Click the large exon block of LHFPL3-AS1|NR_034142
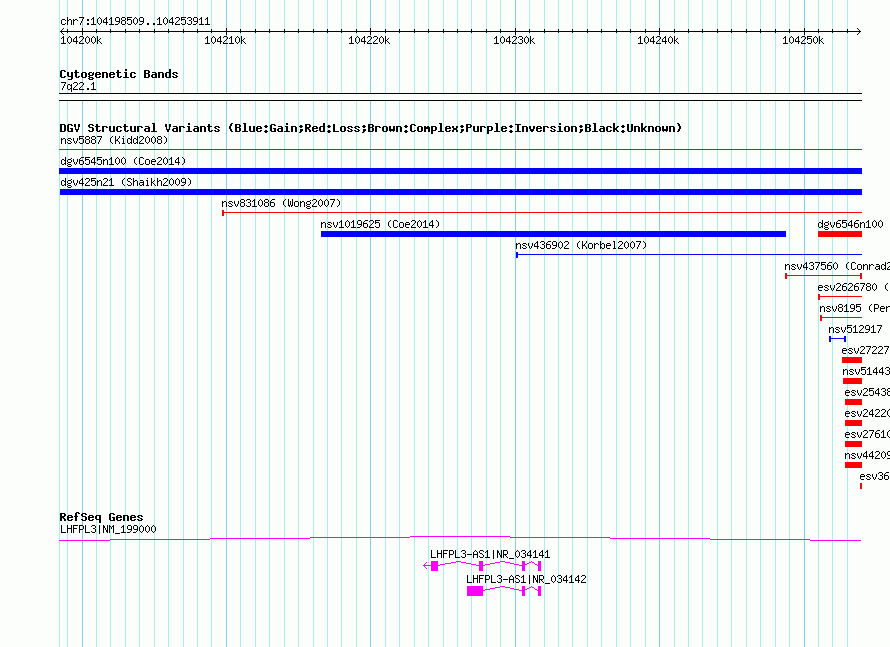 (x=475, y=591)
